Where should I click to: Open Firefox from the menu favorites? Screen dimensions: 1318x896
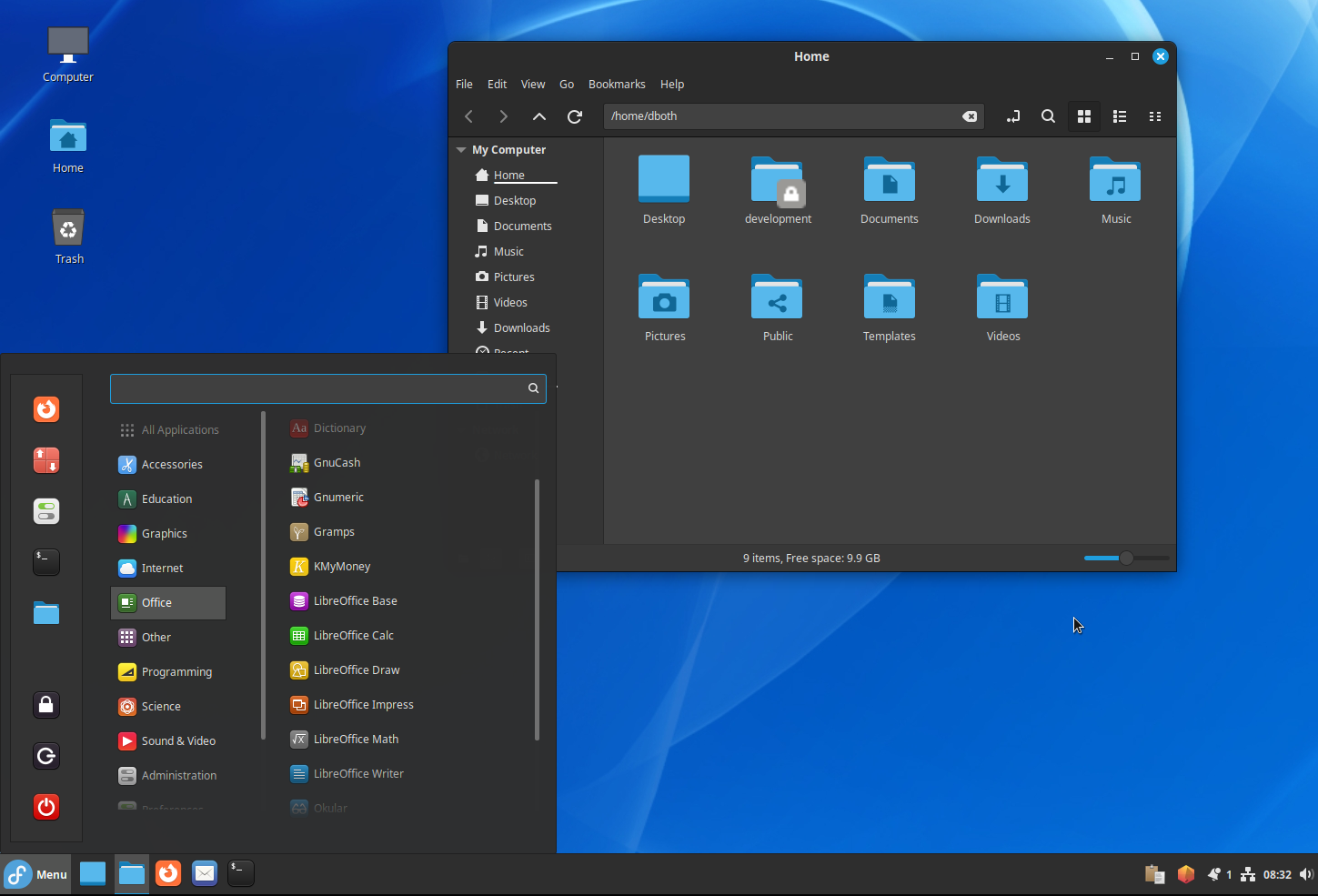coord(46,409)
